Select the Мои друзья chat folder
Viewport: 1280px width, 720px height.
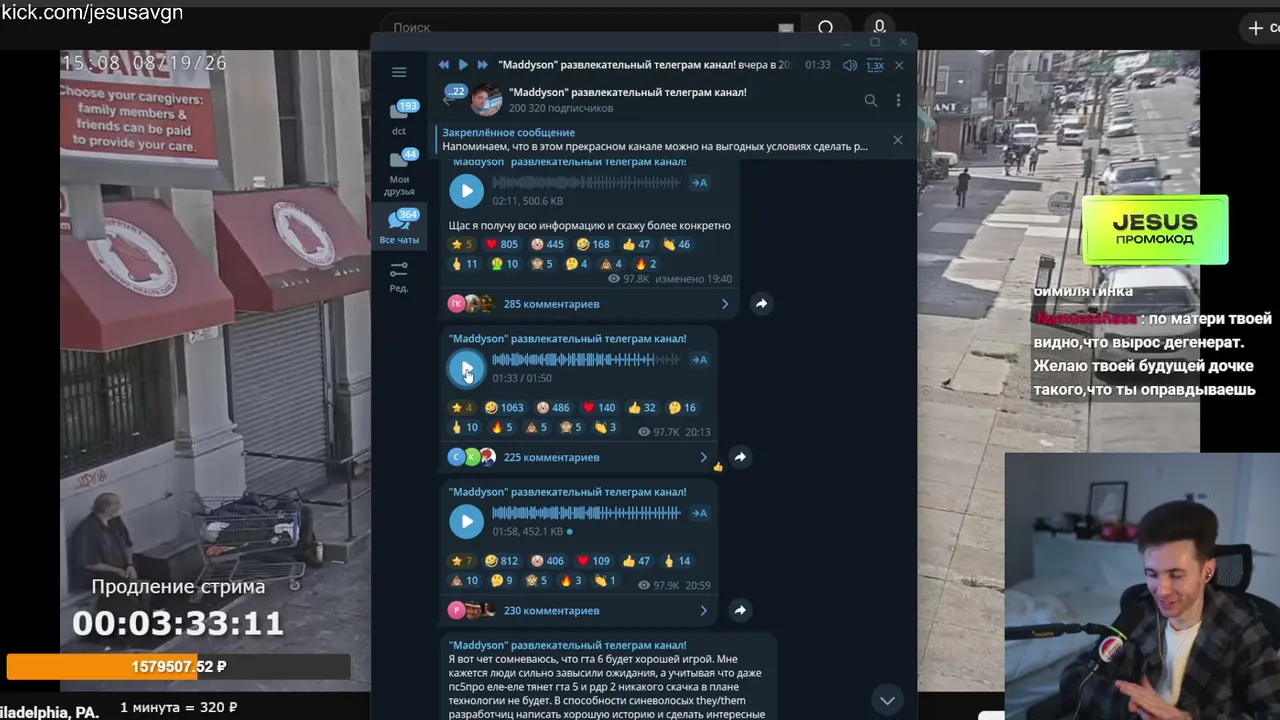click(x=399, y=171)
